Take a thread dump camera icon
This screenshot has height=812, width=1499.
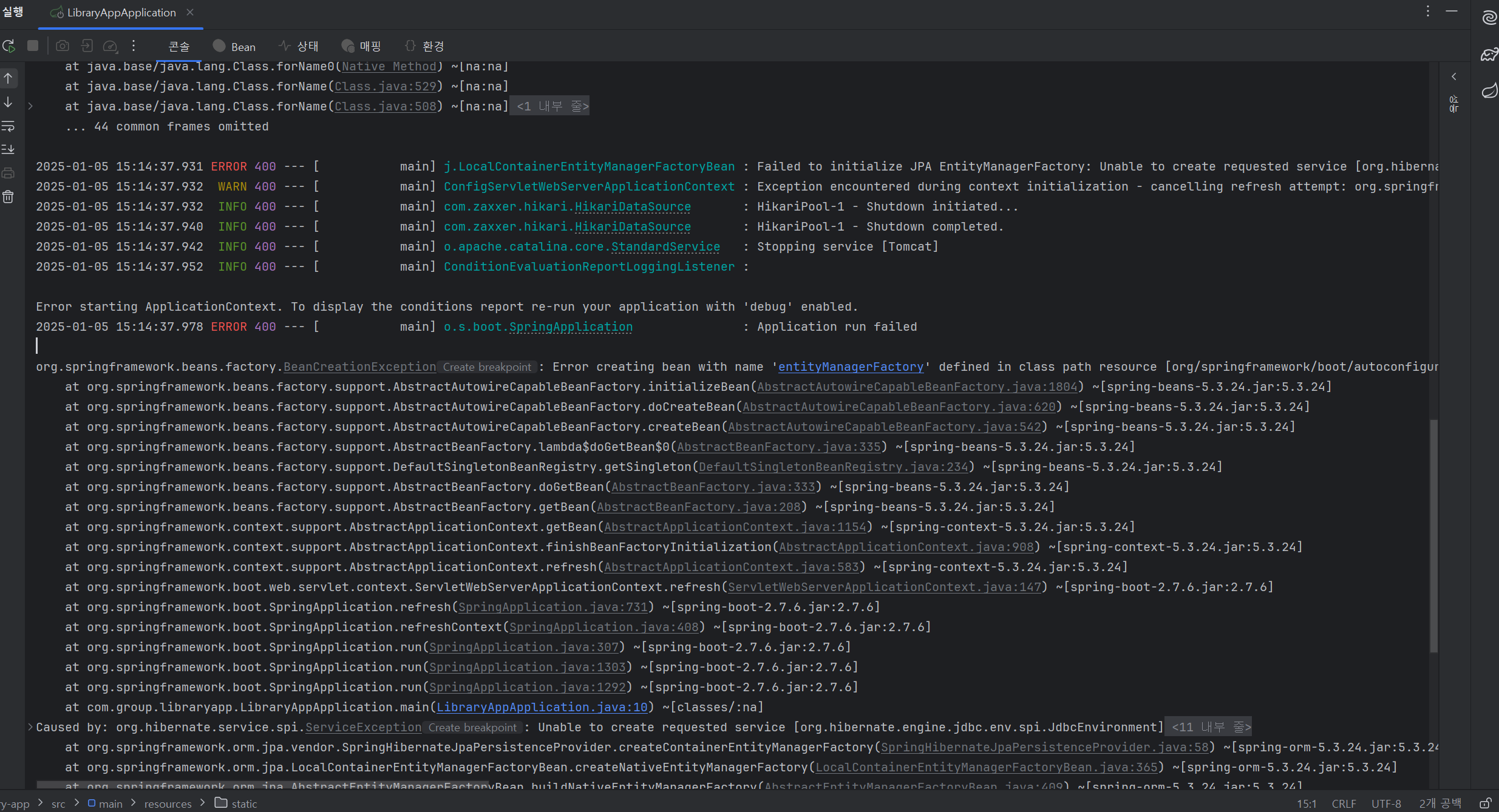(63, 46)
